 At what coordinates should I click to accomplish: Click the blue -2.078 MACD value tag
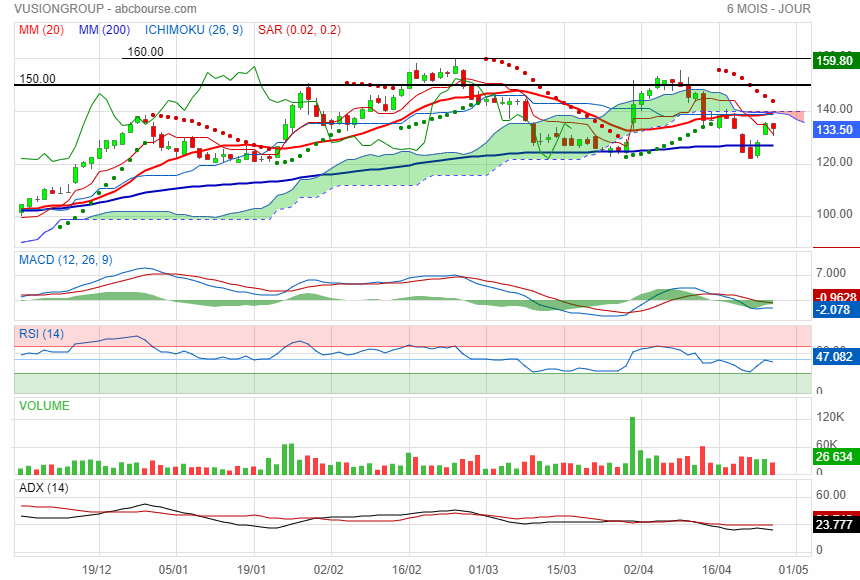point(834,309)
